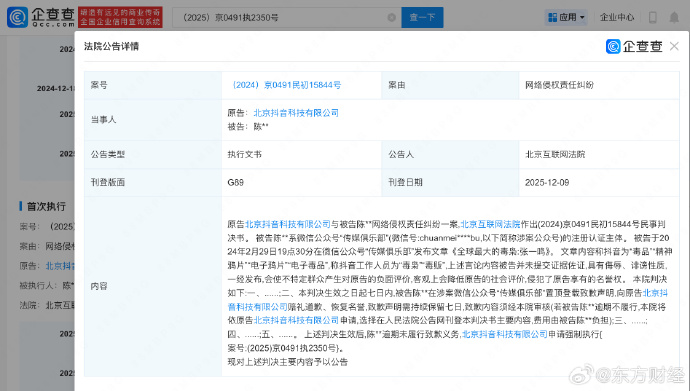Click the mobile phone icon in header
The image size is (690, 391).
pyautogui.click(x=653, y=18)
